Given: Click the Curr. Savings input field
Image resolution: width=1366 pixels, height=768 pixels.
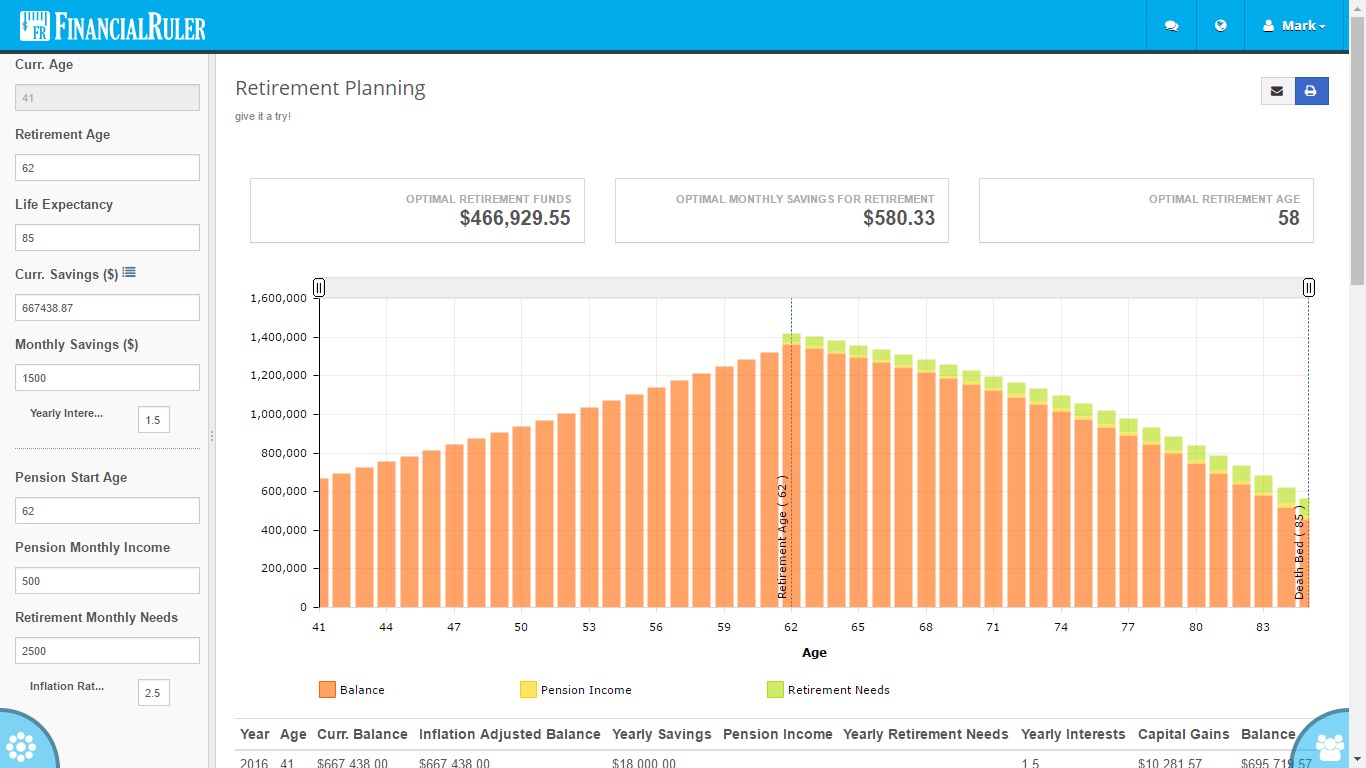Looking at the screenshot, I should tap(107, 308).
